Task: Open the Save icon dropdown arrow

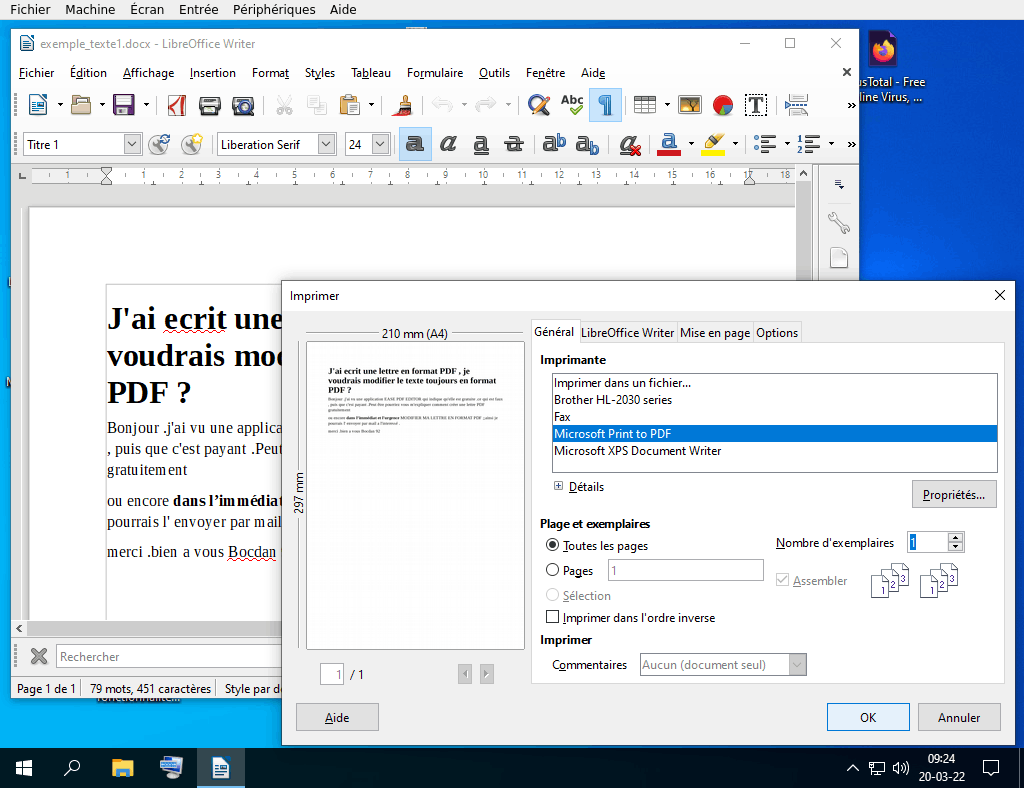Action: [x=146, y=105]
